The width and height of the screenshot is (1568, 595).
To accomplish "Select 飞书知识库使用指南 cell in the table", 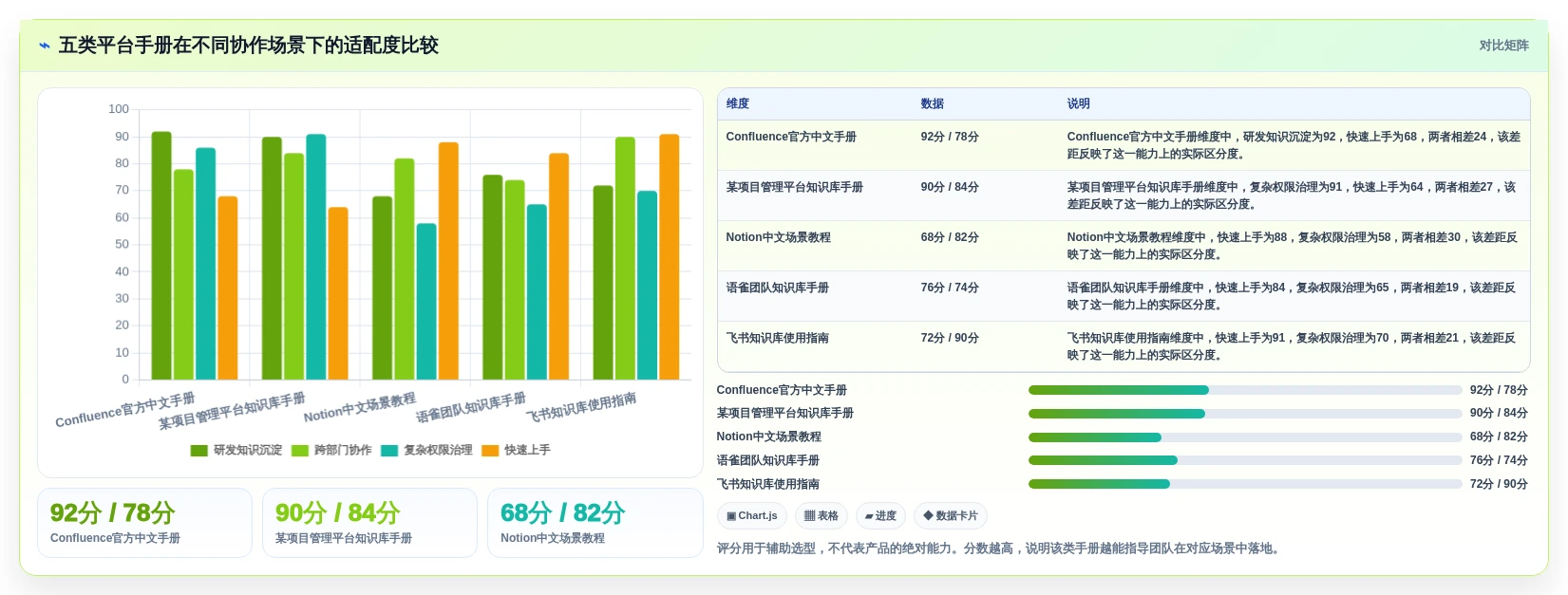I will click(777, 338).
